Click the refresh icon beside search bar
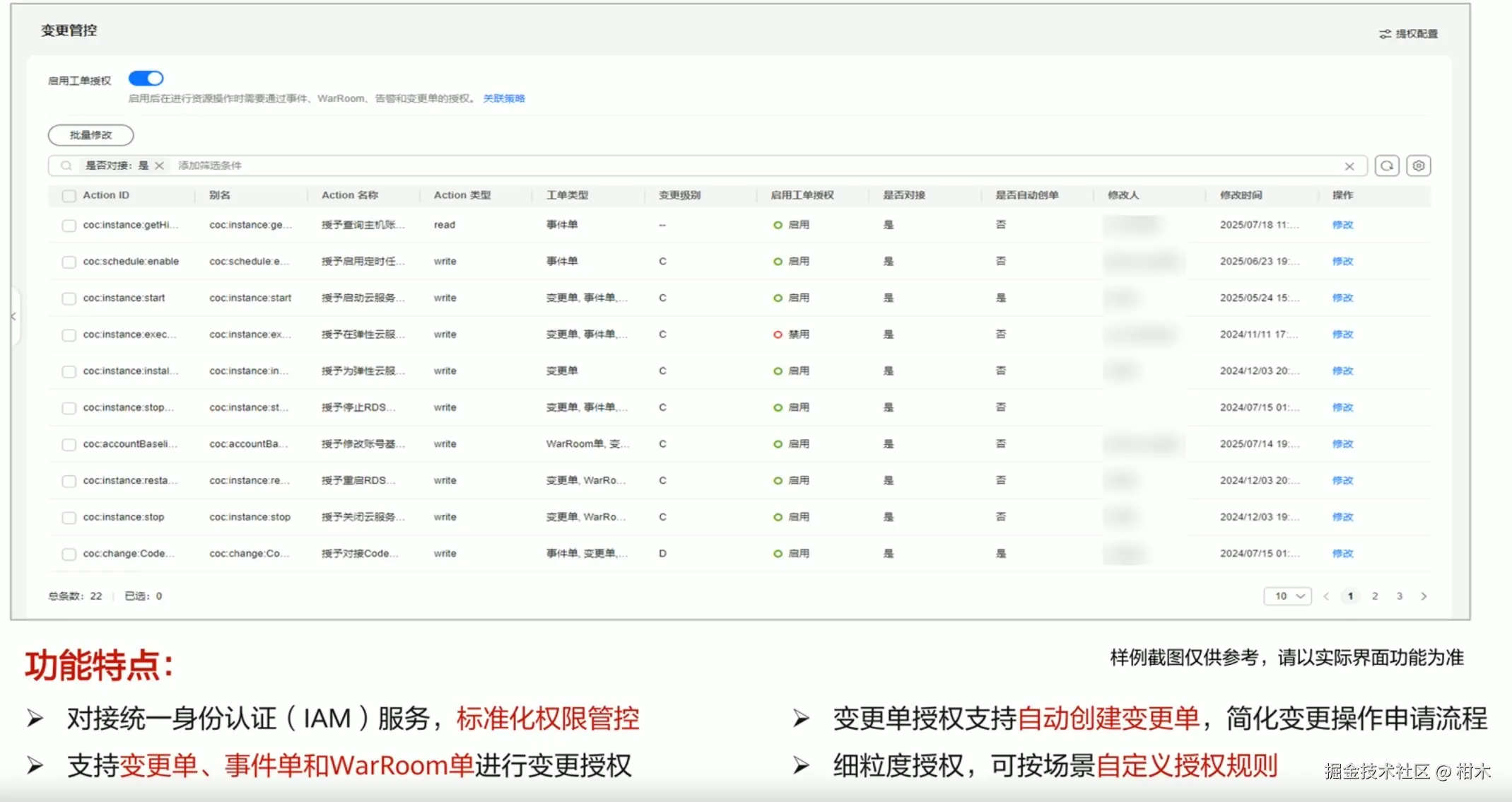 pos(1387,165)
